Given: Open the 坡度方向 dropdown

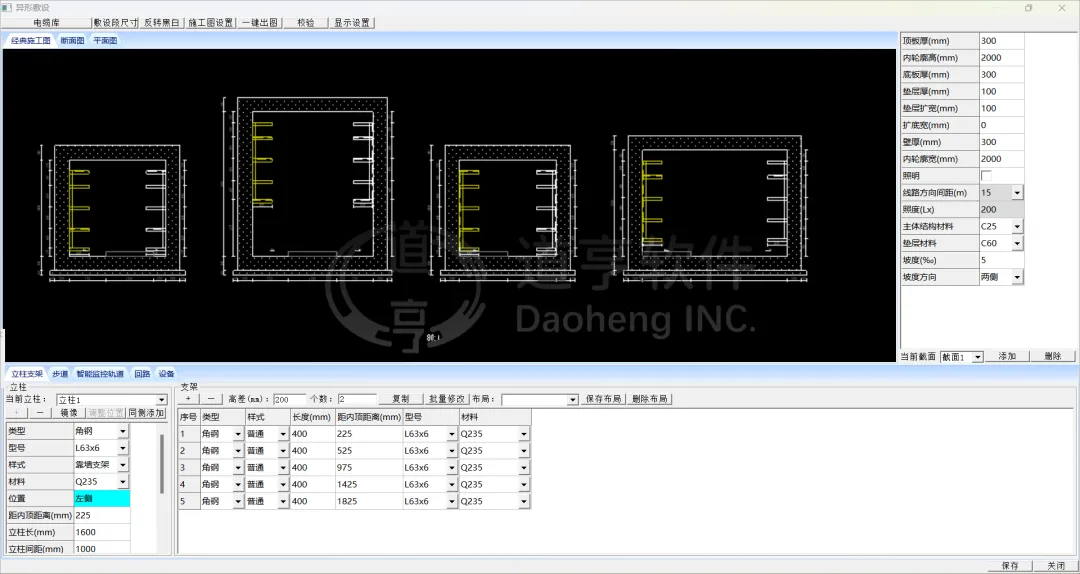Looking at the screenshot, I should 1017,277.
